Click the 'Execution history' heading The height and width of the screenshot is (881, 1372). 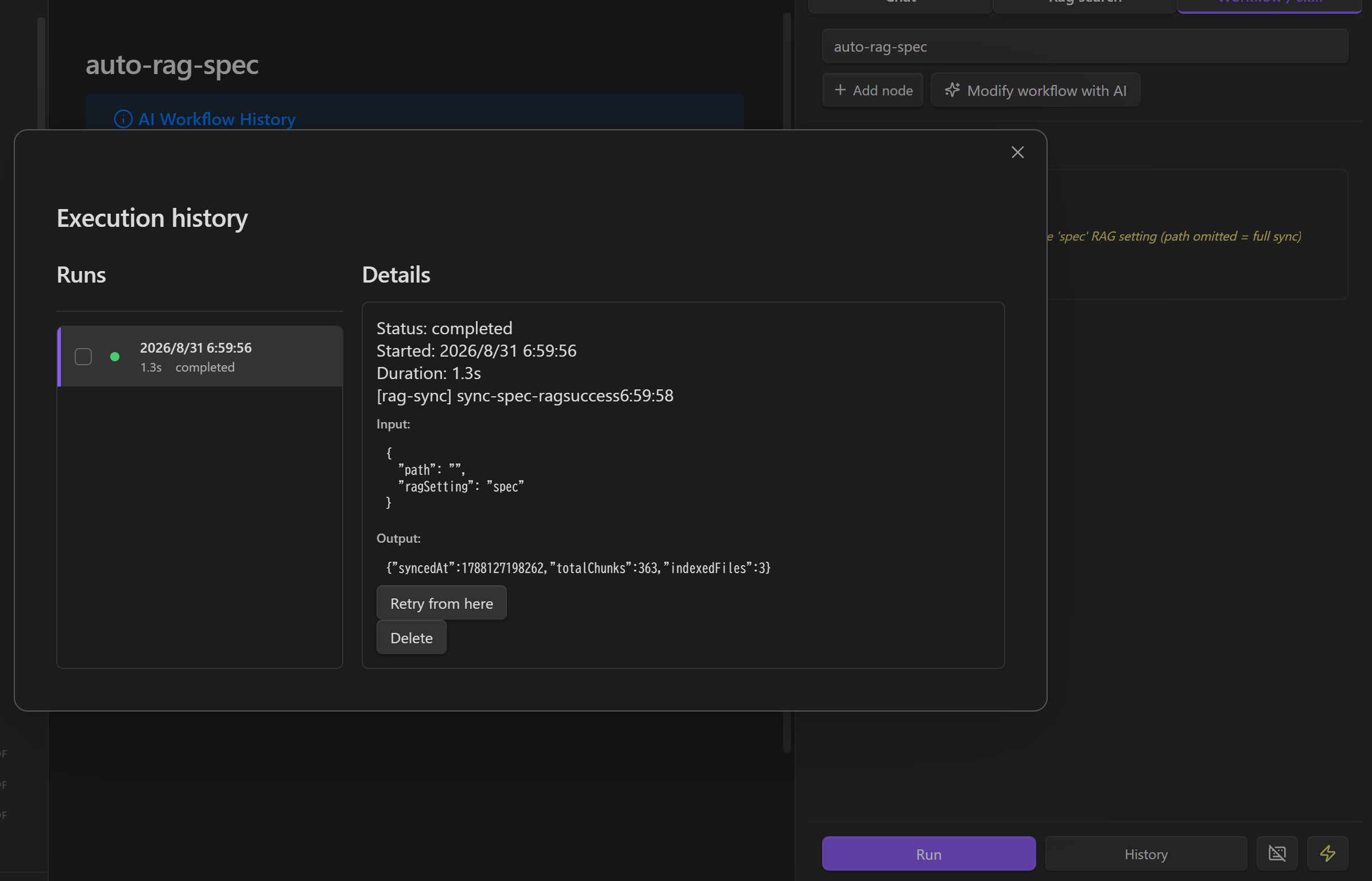[152, 218]
